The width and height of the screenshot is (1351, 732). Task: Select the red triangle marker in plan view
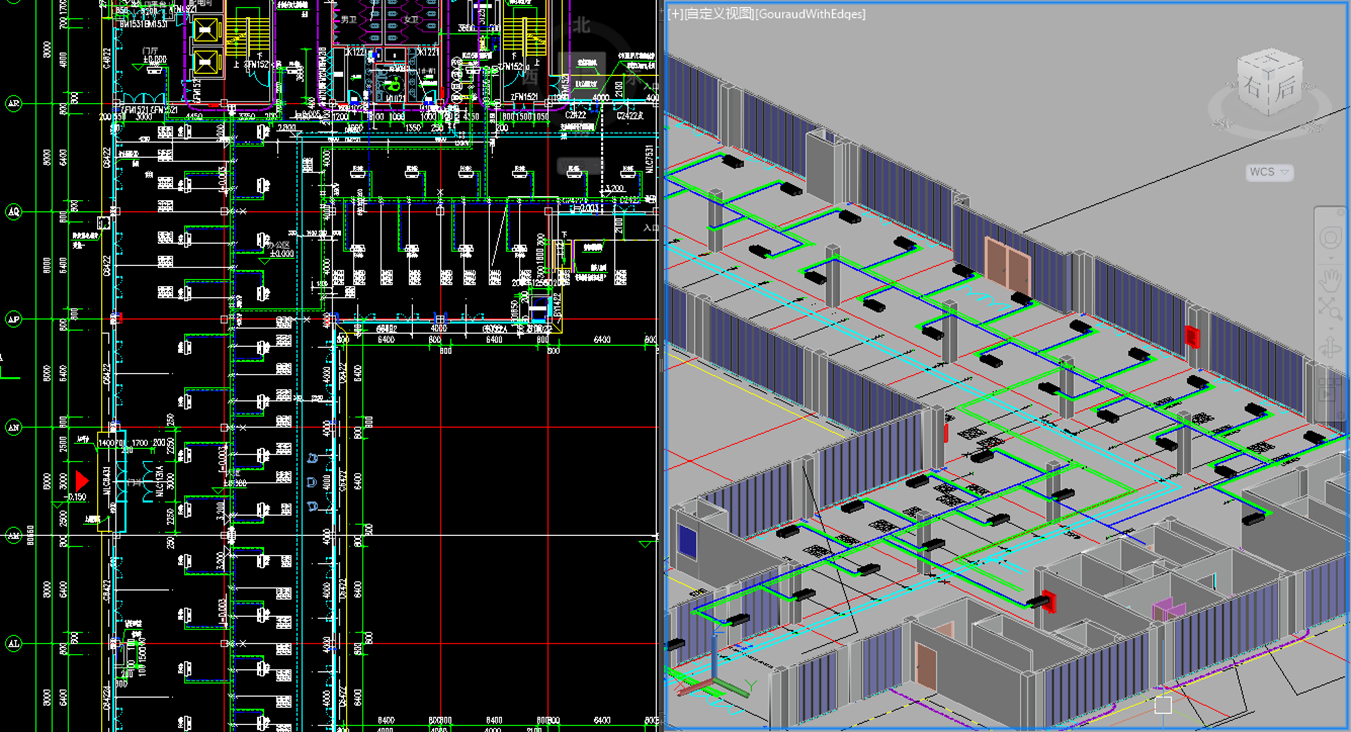pyautogui.click(x=81, y=482)
